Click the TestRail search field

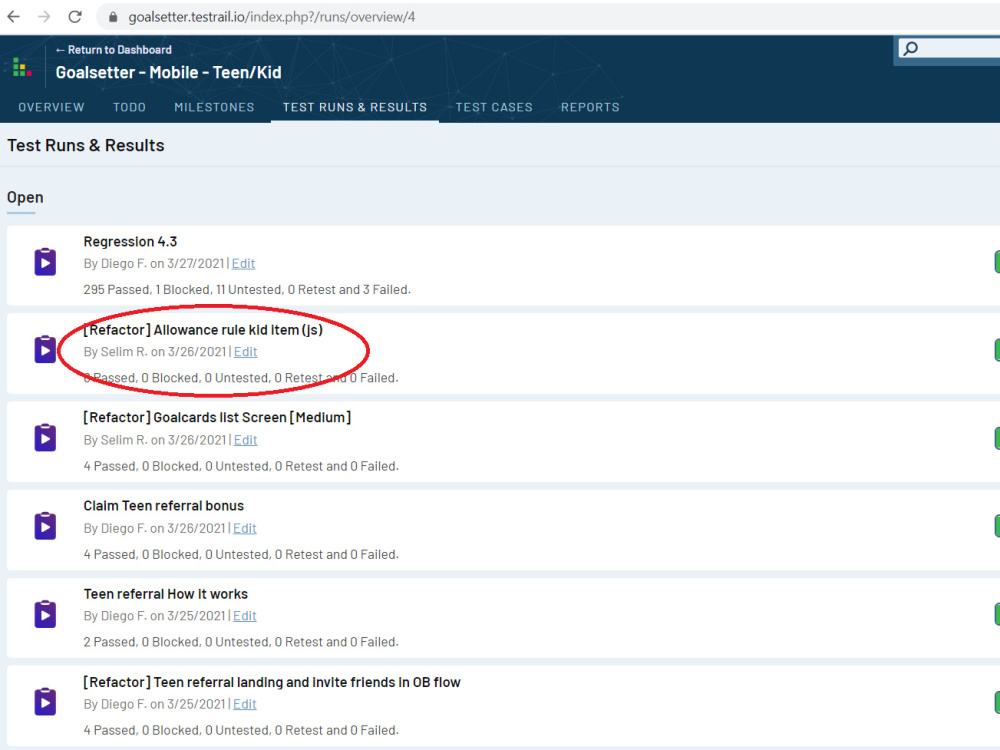[x=949, y=48]
